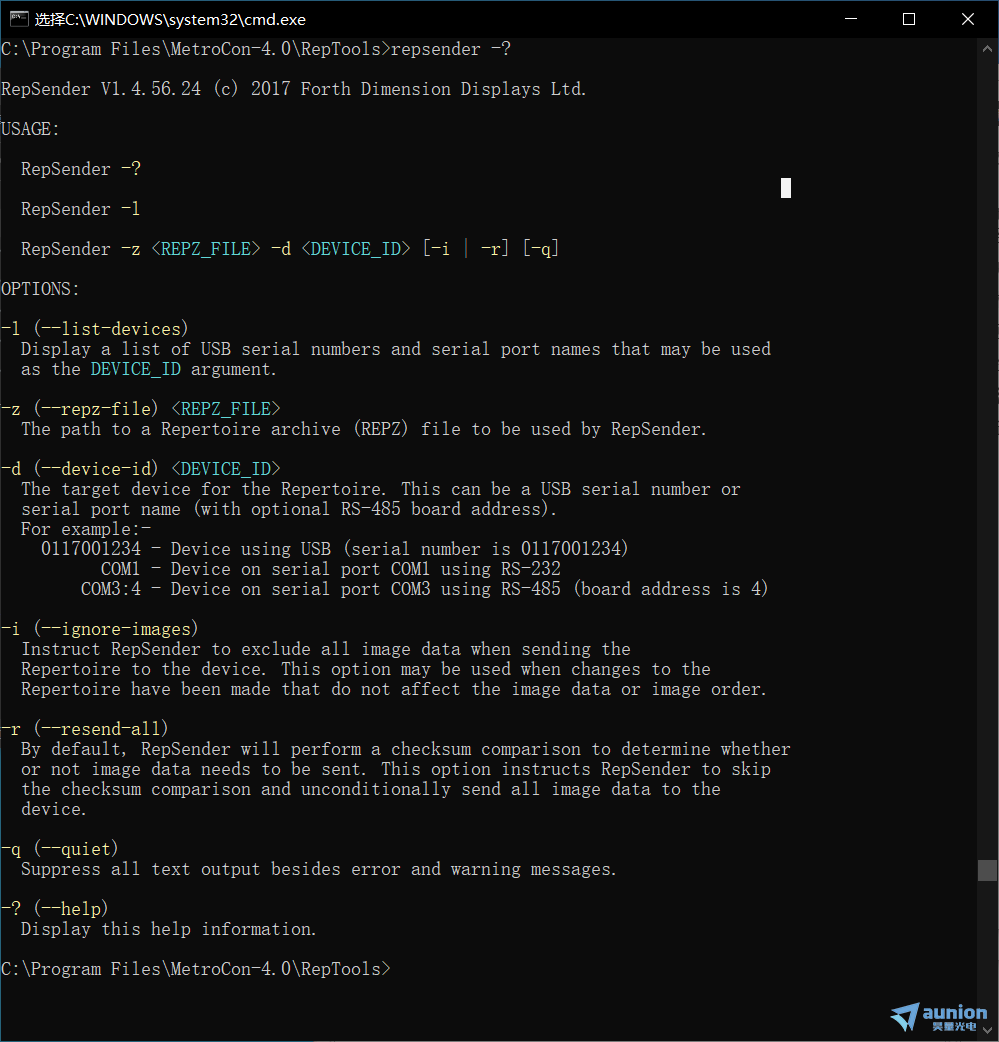Click the scrollbar up arrow
This screenshot has width=999, height=1042.
click(x=988, y=49)
